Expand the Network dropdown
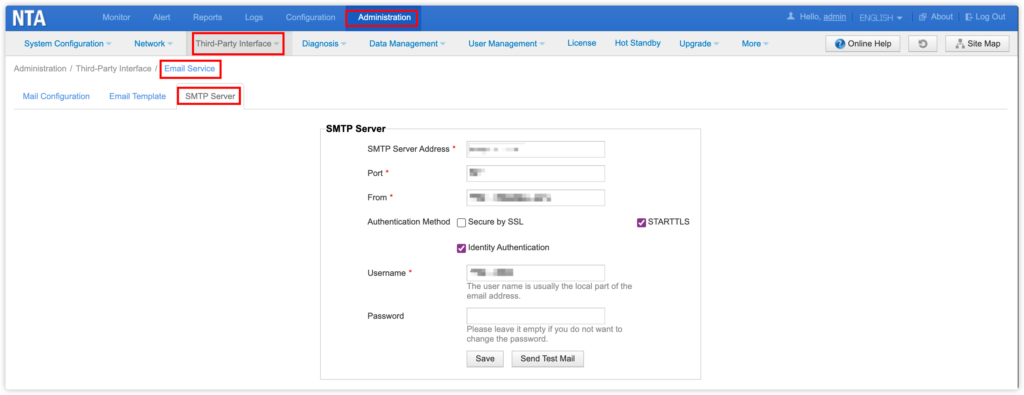Viewport: 1024px width, 395px height. pos(153,44)
